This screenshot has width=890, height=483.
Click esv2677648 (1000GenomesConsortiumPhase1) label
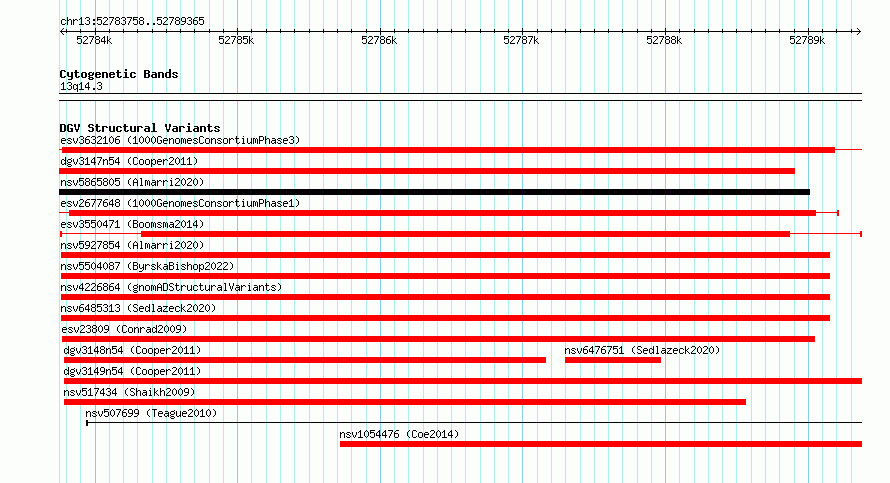point(180,203)
